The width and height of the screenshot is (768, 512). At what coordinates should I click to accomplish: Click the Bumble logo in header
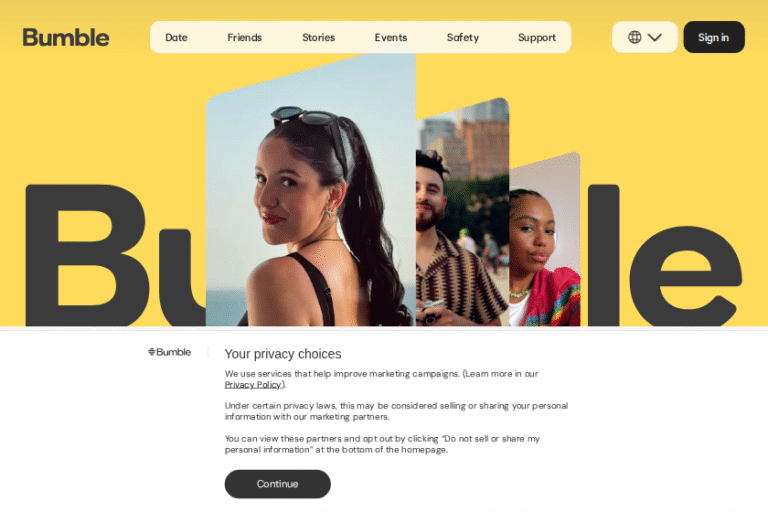click(x=66, y=37)
